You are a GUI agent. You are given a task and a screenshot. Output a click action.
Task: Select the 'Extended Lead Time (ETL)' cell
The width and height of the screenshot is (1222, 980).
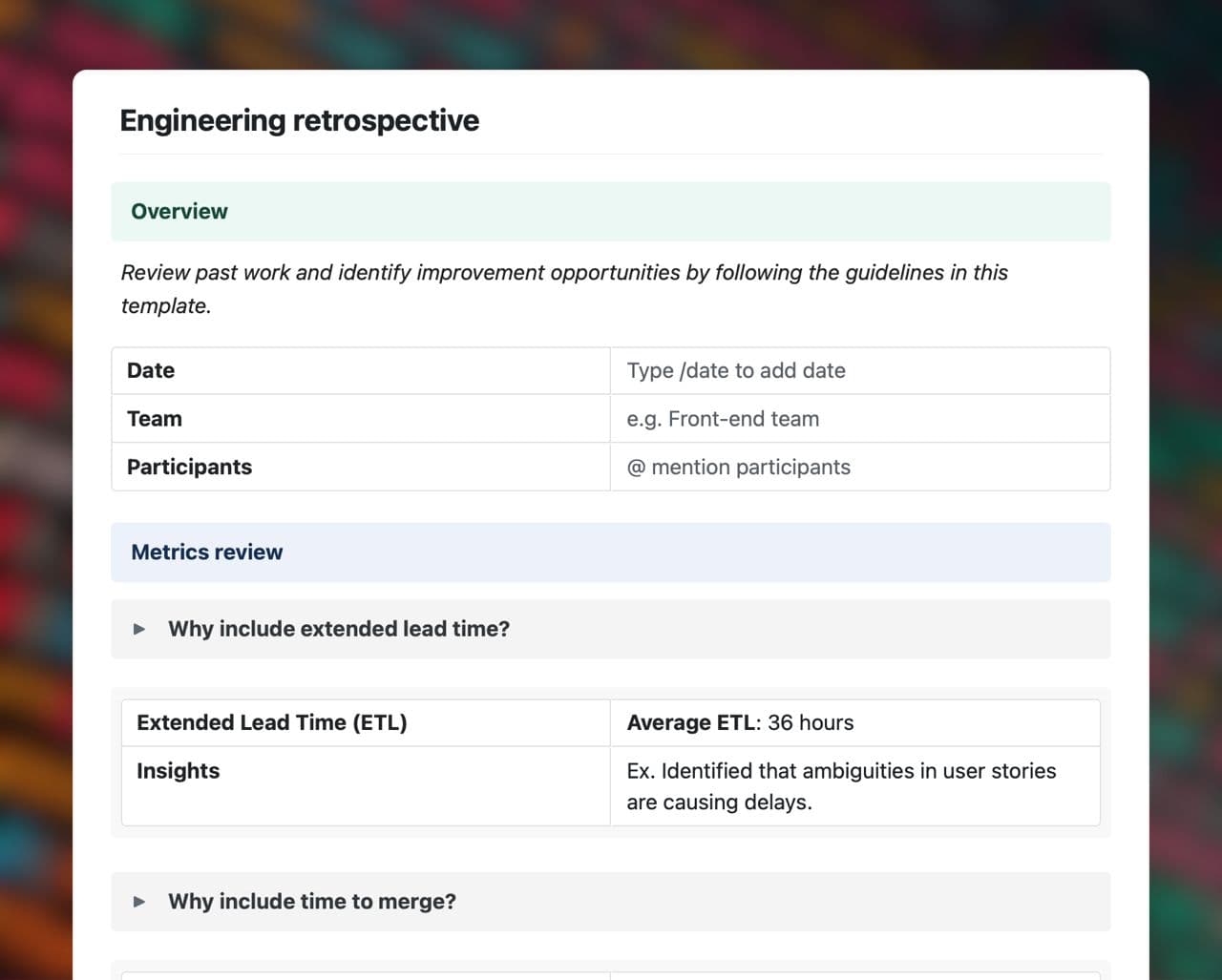tap(272, 723)
